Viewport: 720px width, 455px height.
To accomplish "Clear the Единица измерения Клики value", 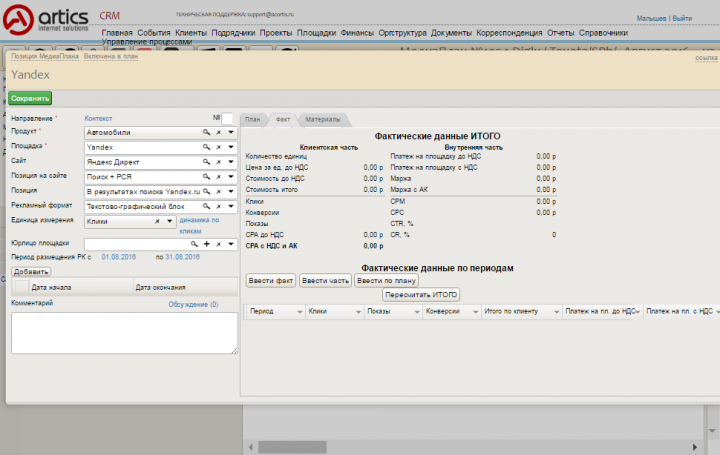I will coord(158,221).
